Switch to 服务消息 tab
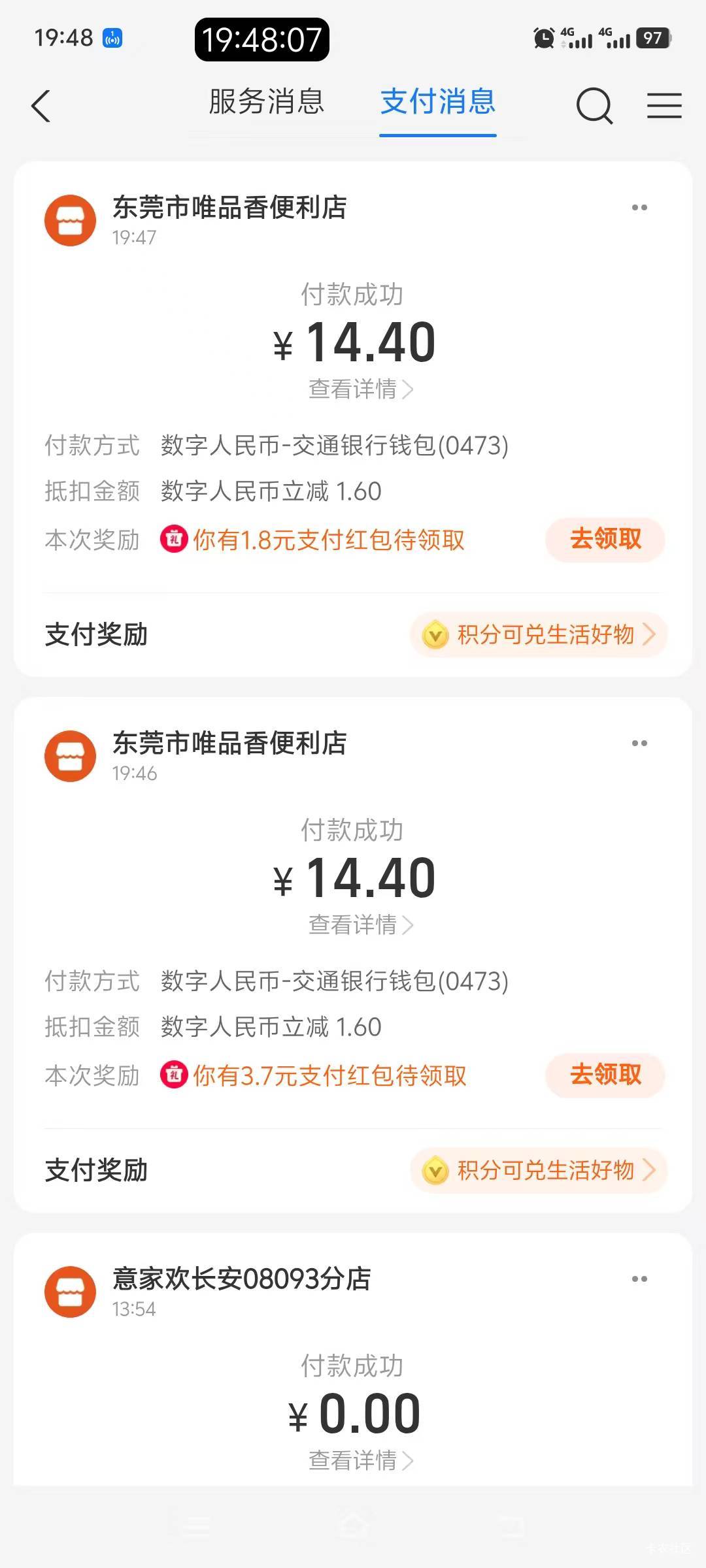 (x=267, y=103)
